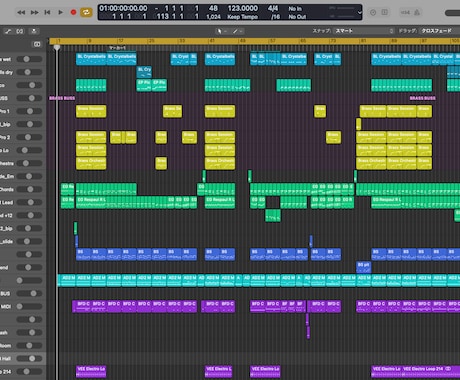This screenshot has height=380, width=460.
Task: Select the BRASS BUSS label near bar 97
Action: 422,98
